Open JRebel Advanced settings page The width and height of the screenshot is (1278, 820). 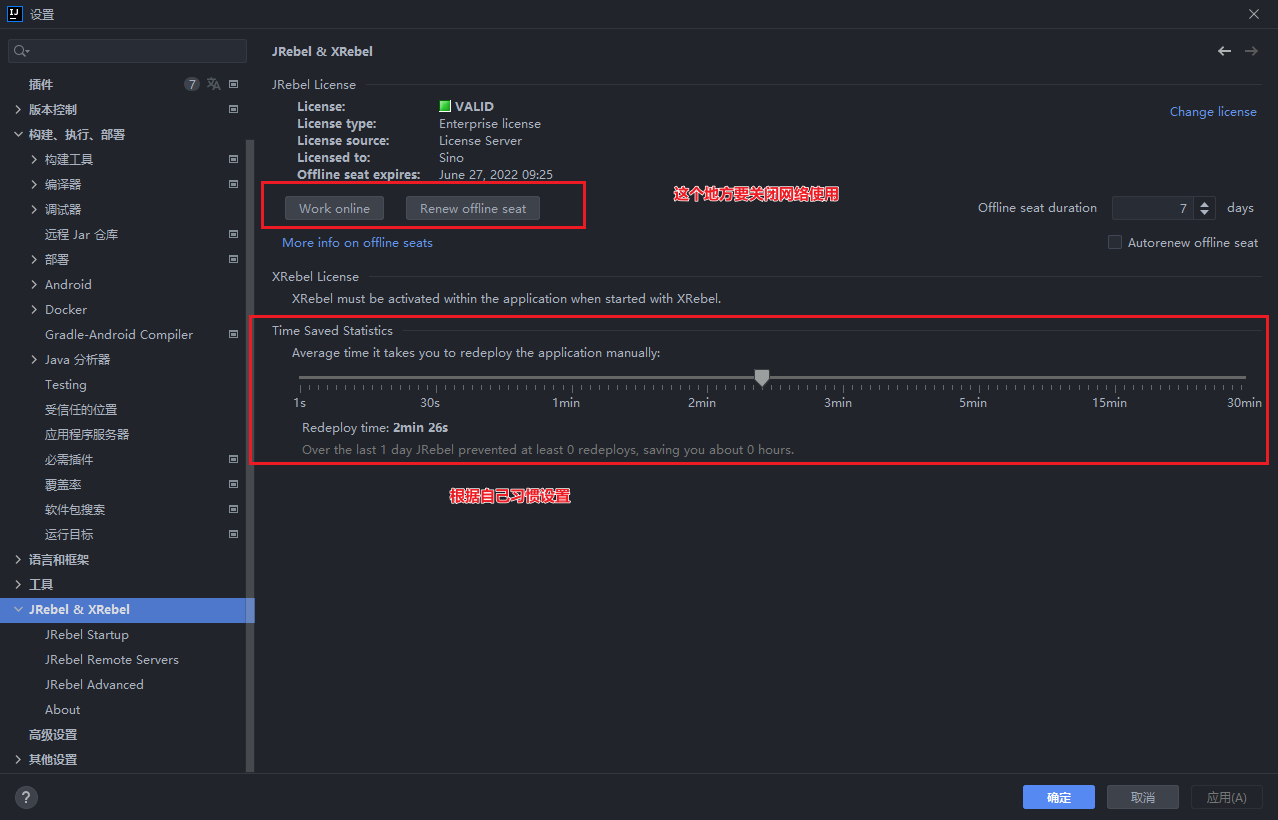[x=94, y=684]
